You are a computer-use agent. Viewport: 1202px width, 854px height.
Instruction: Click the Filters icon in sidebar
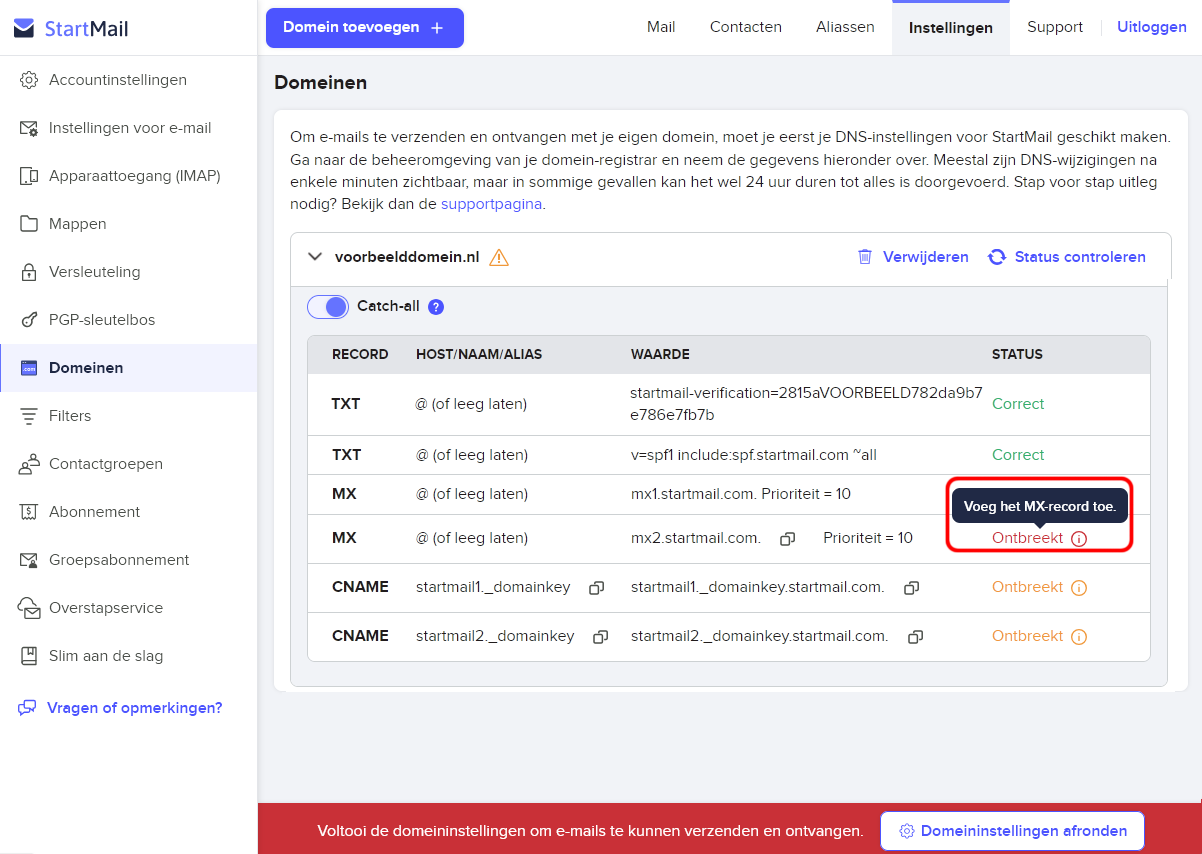(x=29, y=416)
